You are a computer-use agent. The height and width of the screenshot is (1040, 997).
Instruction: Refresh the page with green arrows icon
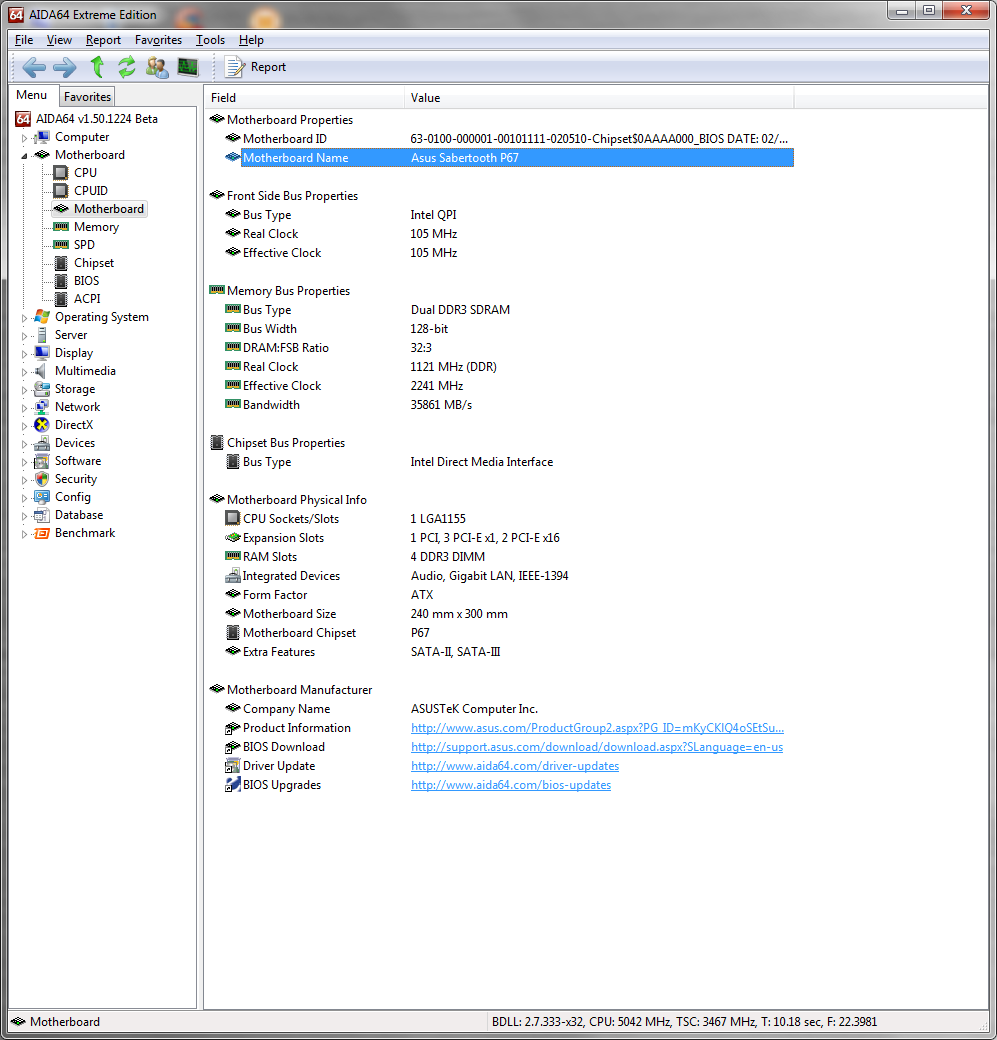point(126,67)
